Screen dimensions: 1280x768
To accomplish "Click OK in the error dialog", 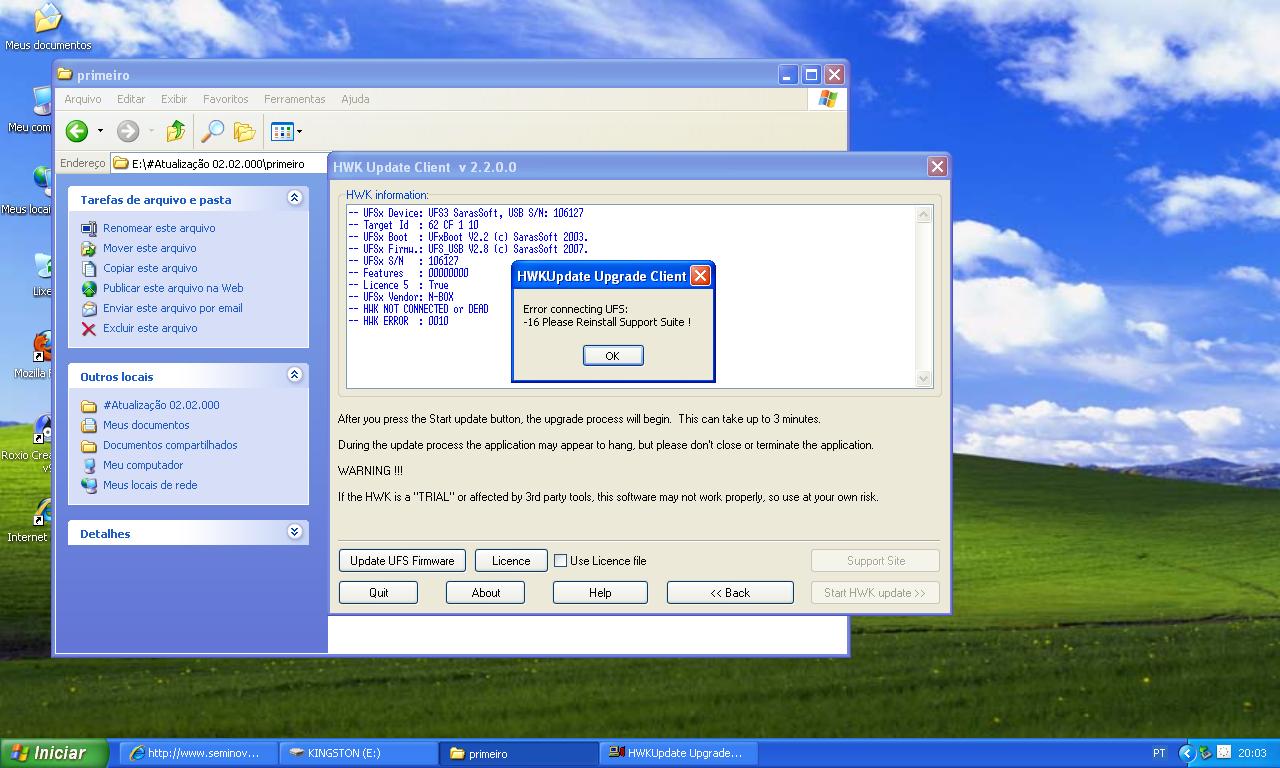I will (613, 356).
